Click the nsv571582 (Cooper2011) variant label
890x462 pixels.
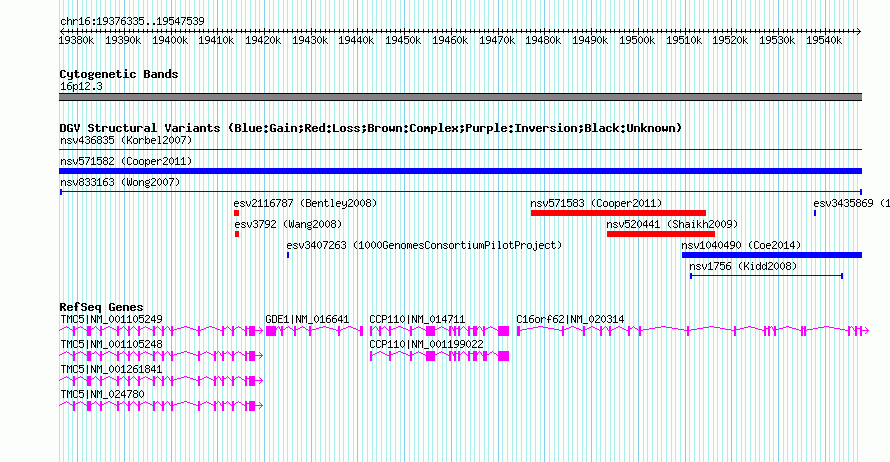126,161
